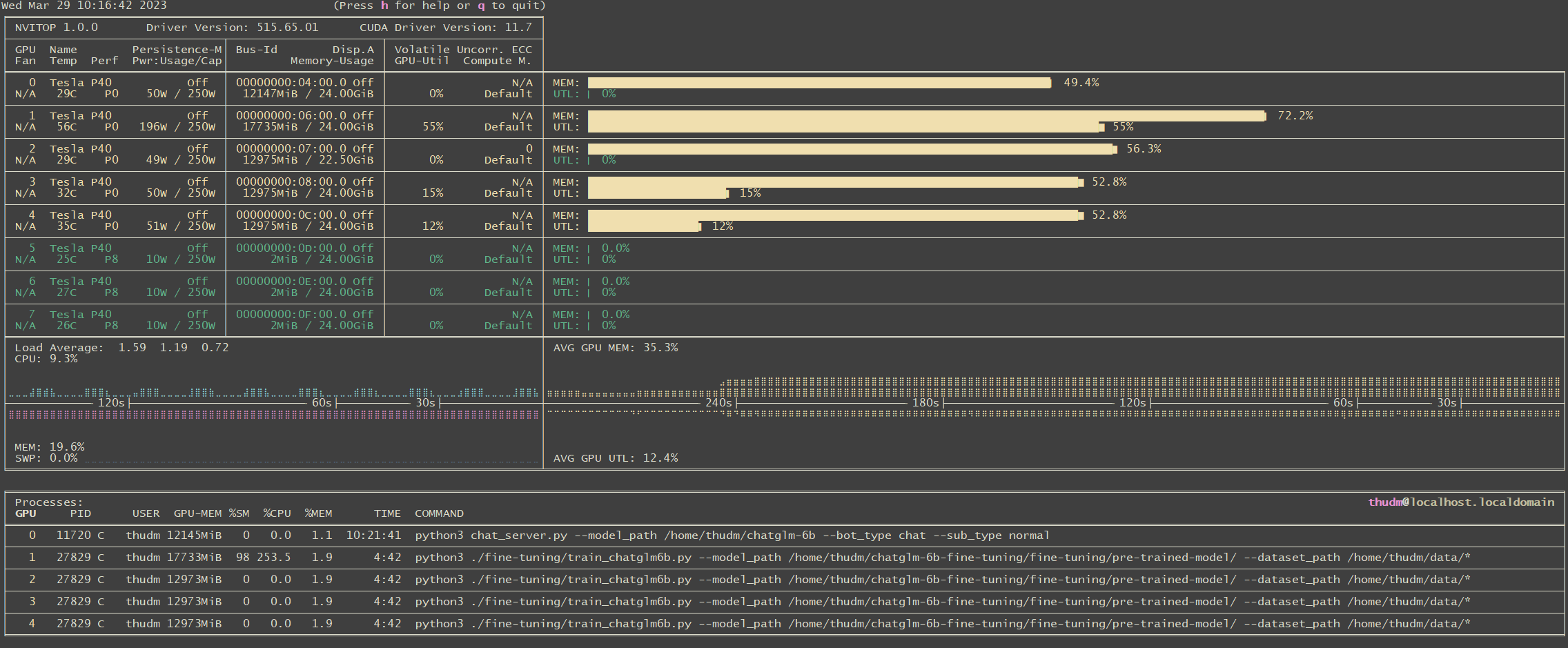Click the 'GPU-MEM' column header
The width and height of the screenshot is (1568, 648).
coord(197,513)
